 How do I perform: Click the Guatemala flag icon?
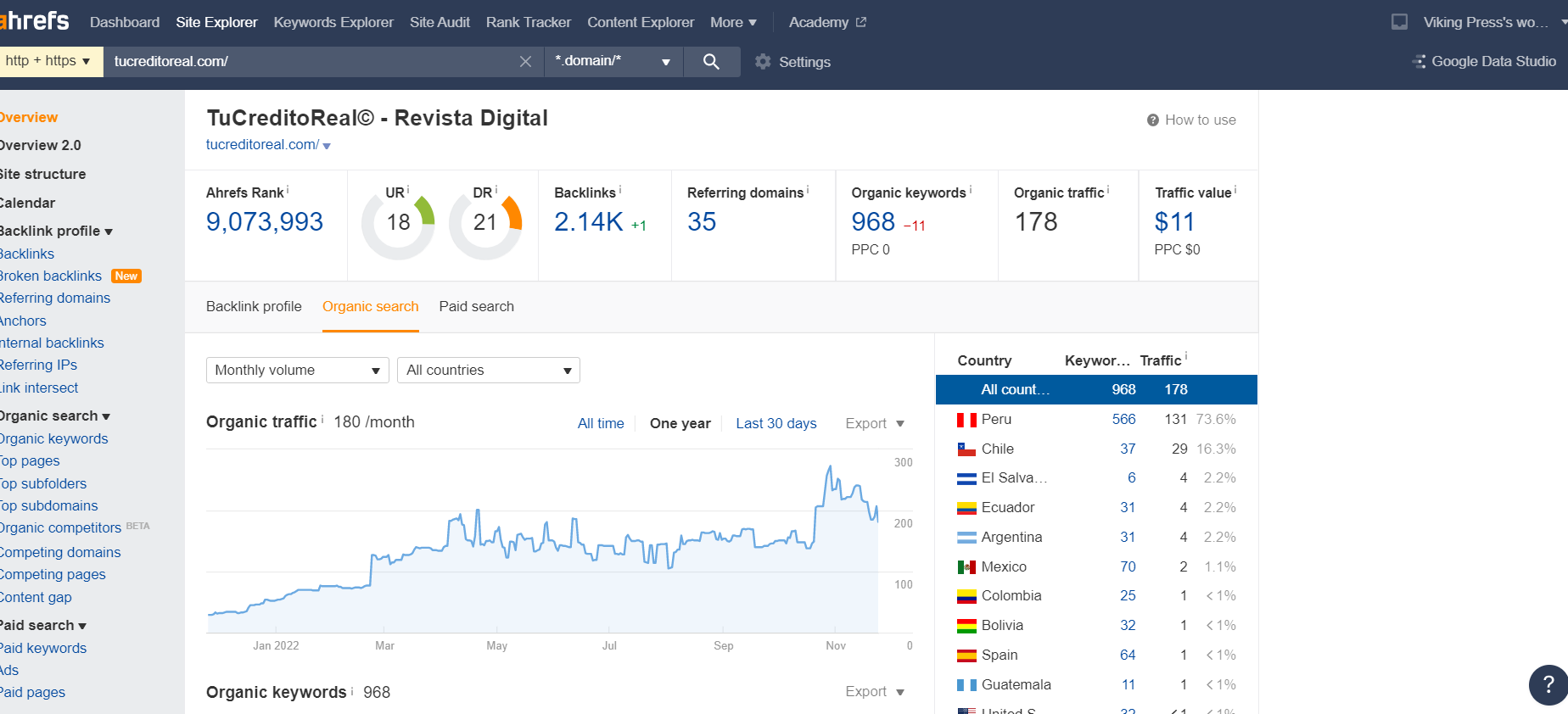click(966, 685)
